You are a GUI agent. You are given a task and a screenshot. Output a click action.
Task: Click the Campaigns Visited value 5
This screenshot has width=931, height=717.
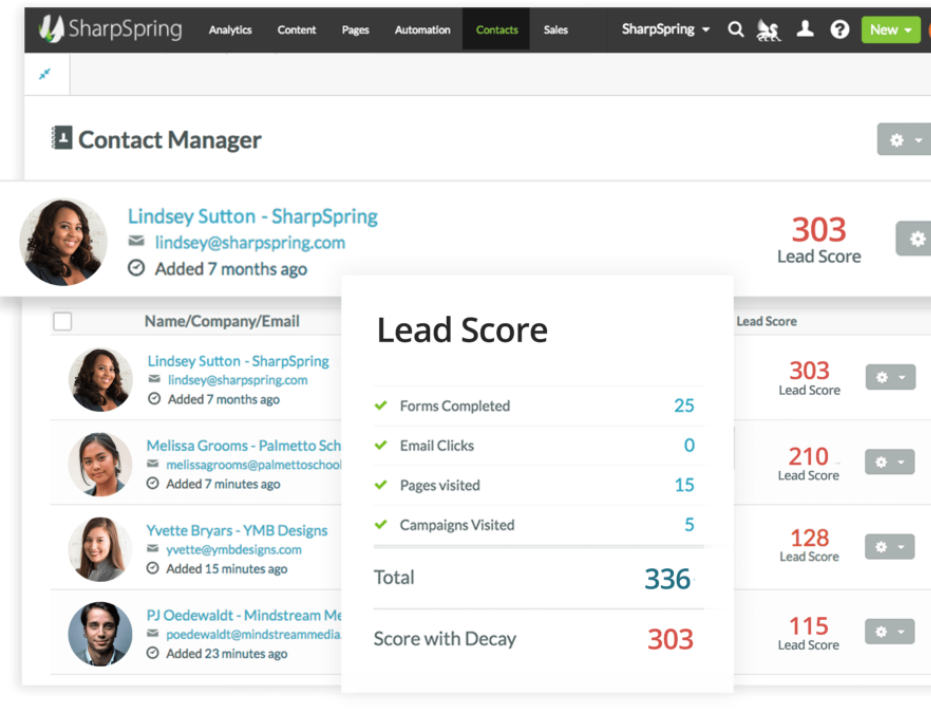(x=689, y=525)
